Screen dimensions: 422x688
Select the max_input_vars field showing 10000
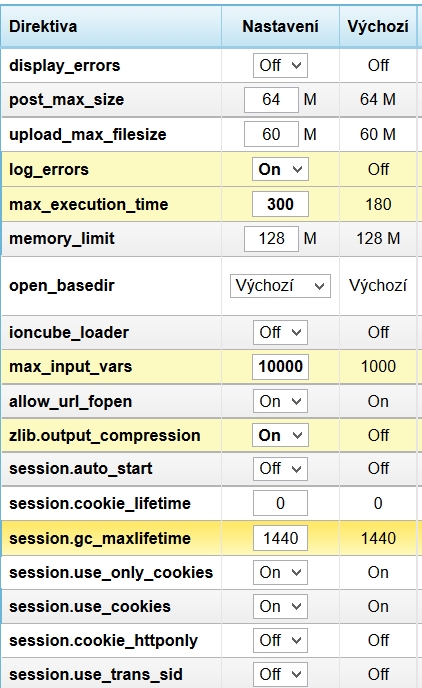click(x=280, y=367)
